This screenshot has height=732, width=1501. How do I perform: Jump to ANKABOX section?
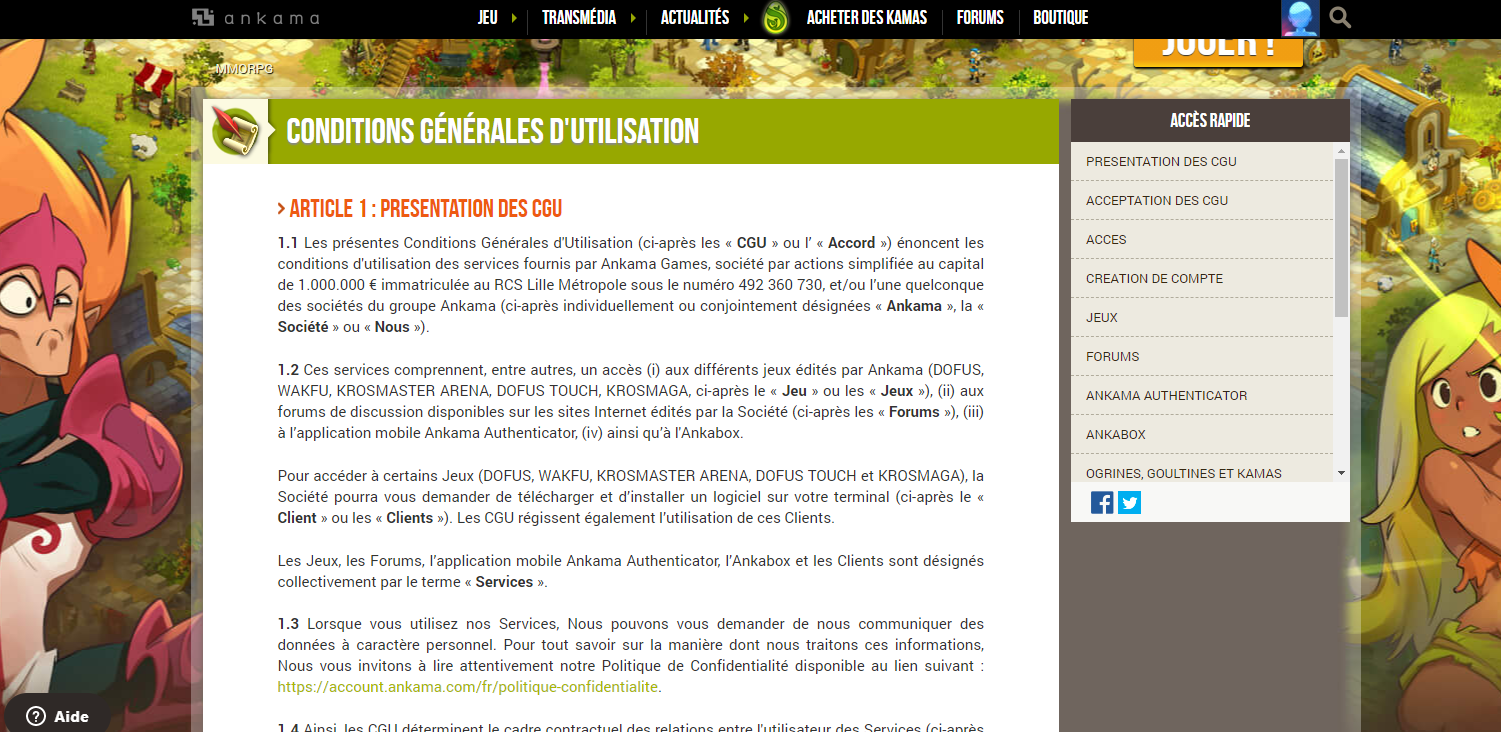1202,434
